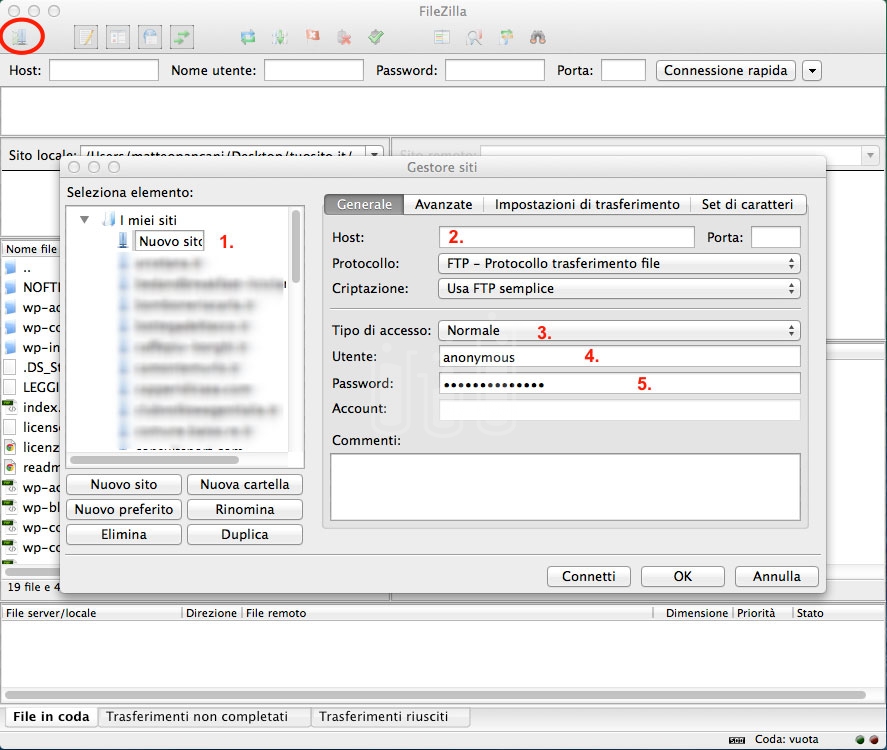Toggle remote directory tree toolbar icon
887x750 pixels.
coord(150,37)
